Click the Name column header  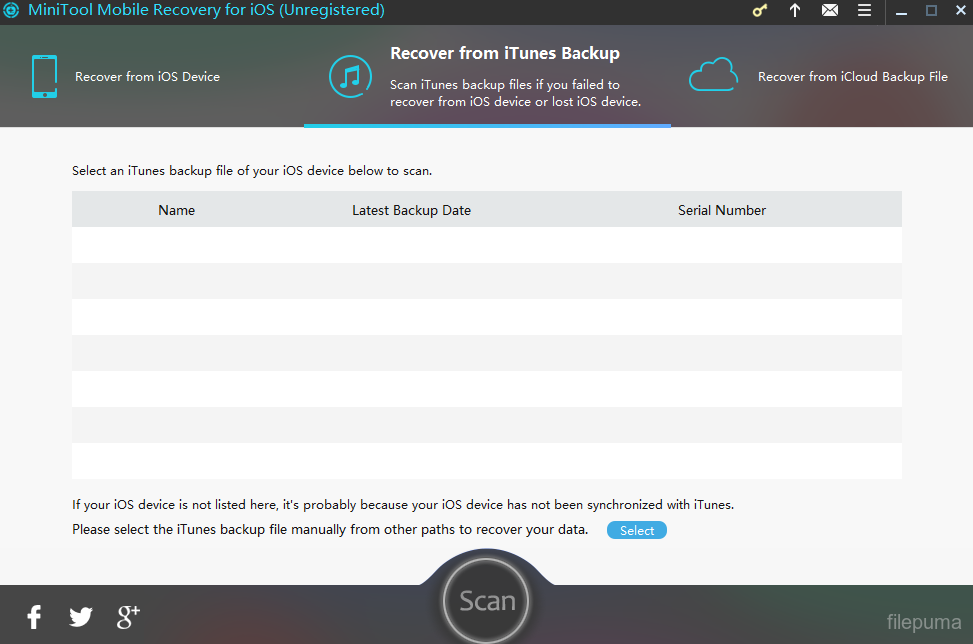click(176, 210)
